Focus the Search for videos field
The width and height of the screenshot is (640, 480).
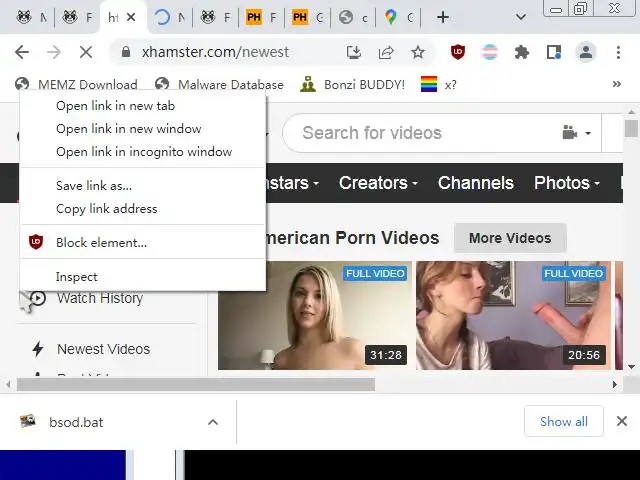pos(424,133)
